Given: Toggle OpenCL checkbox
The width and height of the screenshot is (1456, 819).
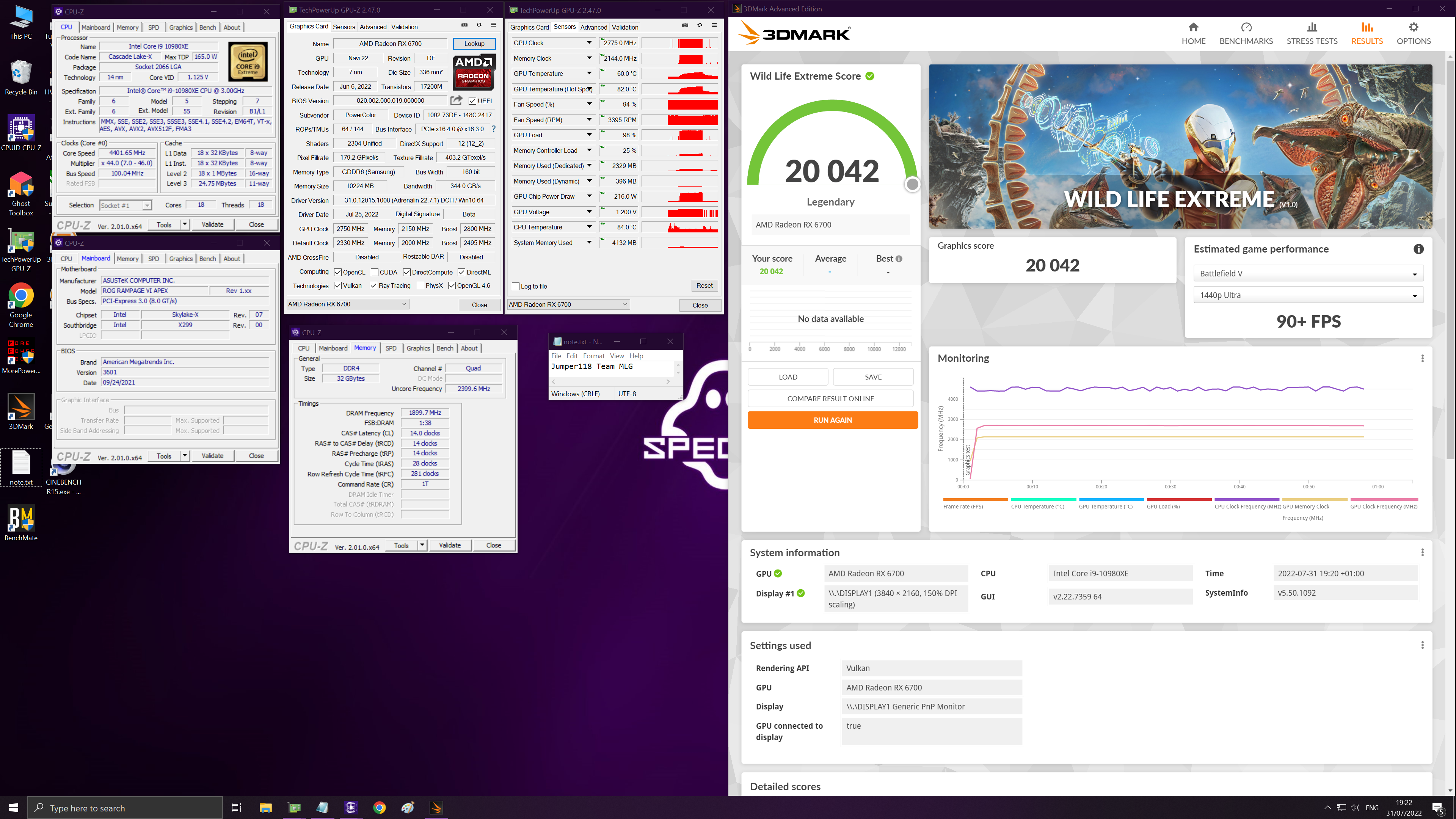Looking at the screenshot, I should tap(337, 272).
